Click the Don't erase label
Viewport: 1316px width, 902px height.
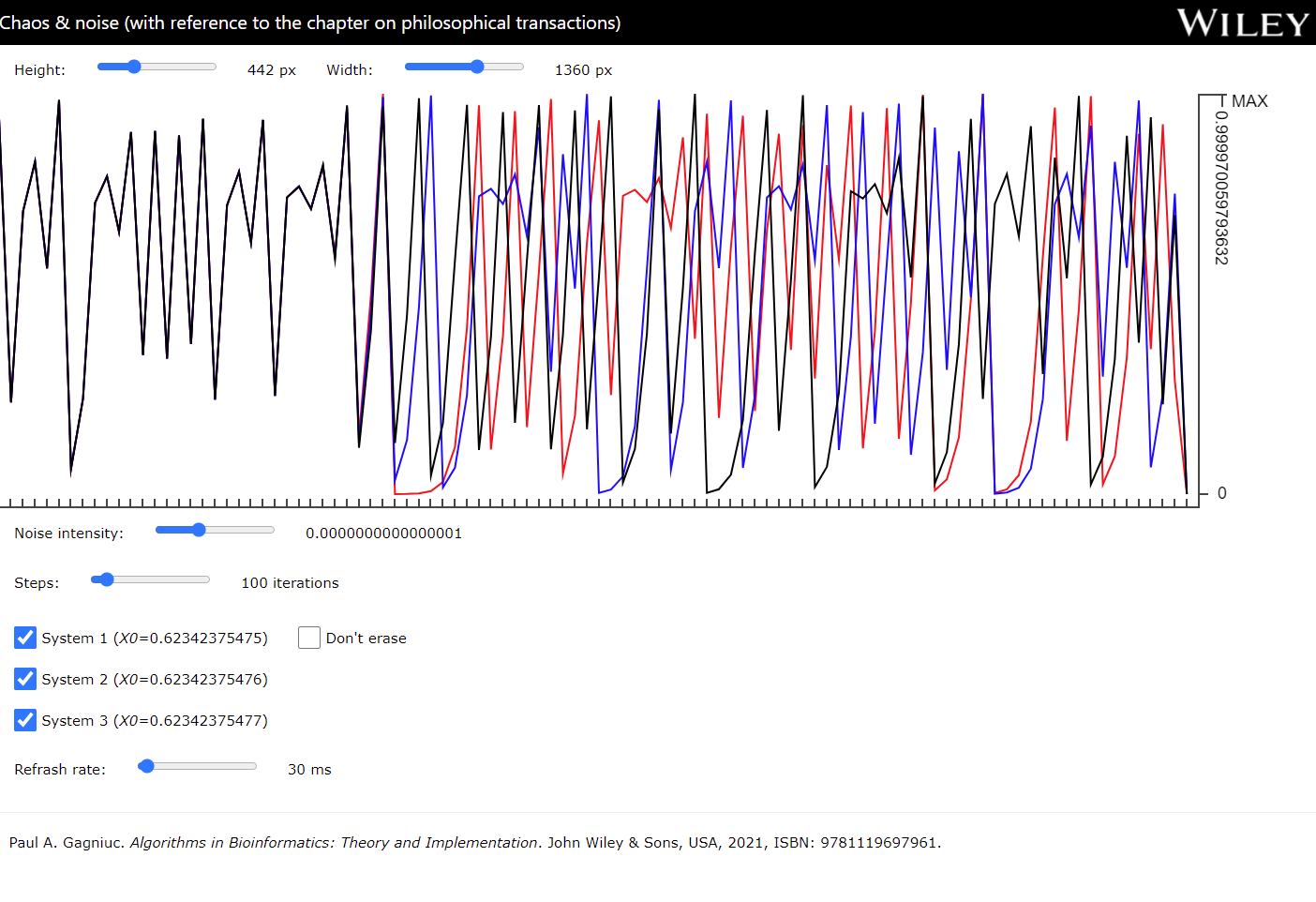366,639
